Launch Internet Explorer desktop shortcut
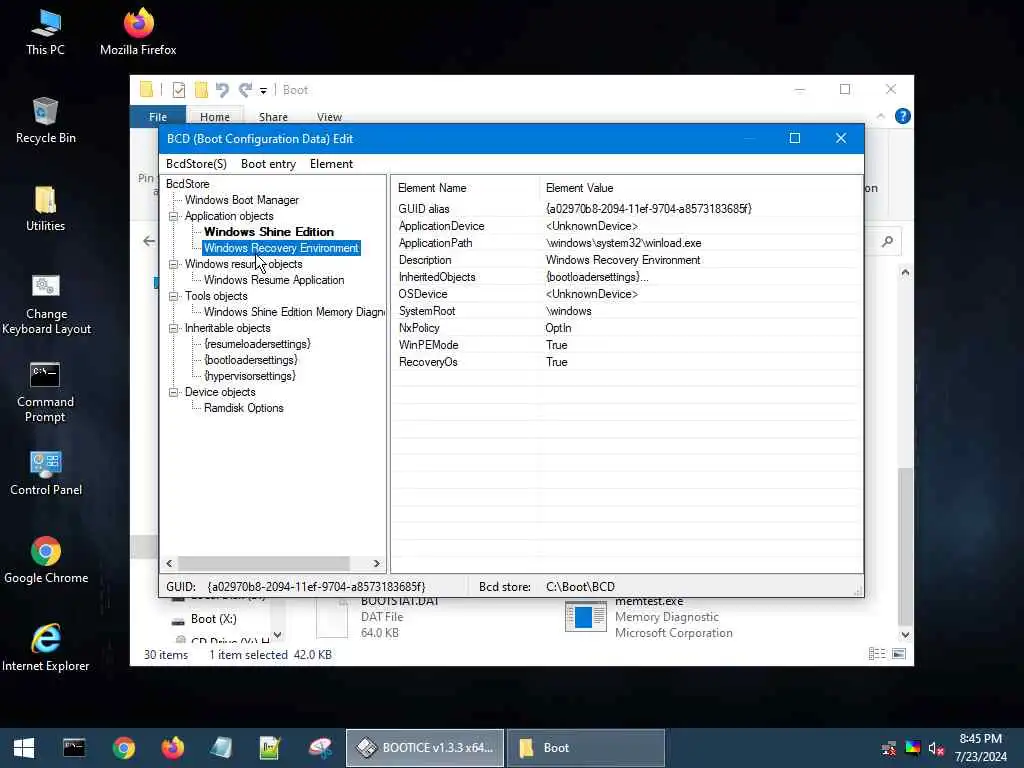The height and width of the screenshot is (768, 1024). click(x=46, y=648)
